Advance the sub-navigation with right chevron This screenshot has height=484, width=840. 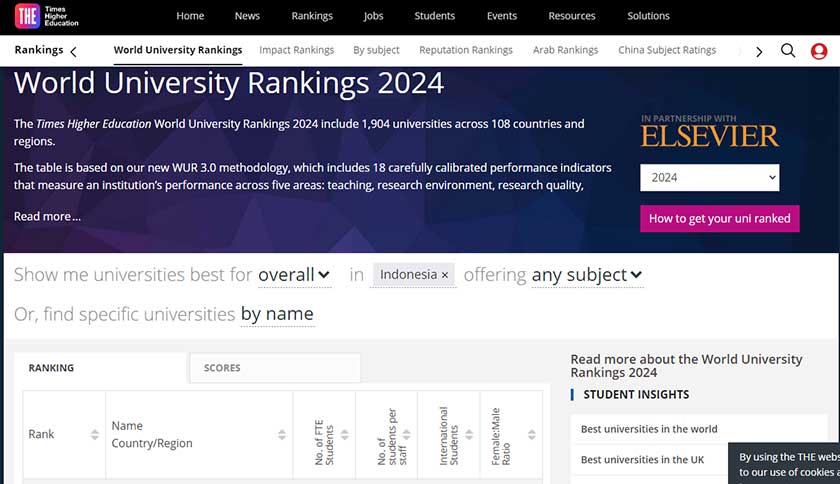[759, 52]
